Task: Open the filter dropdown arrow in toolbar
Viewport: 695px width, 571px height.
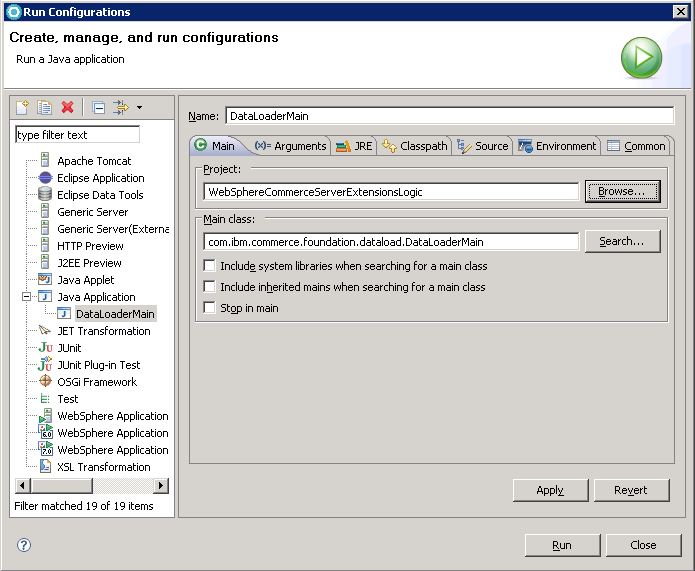Action: tap(139, 107)
